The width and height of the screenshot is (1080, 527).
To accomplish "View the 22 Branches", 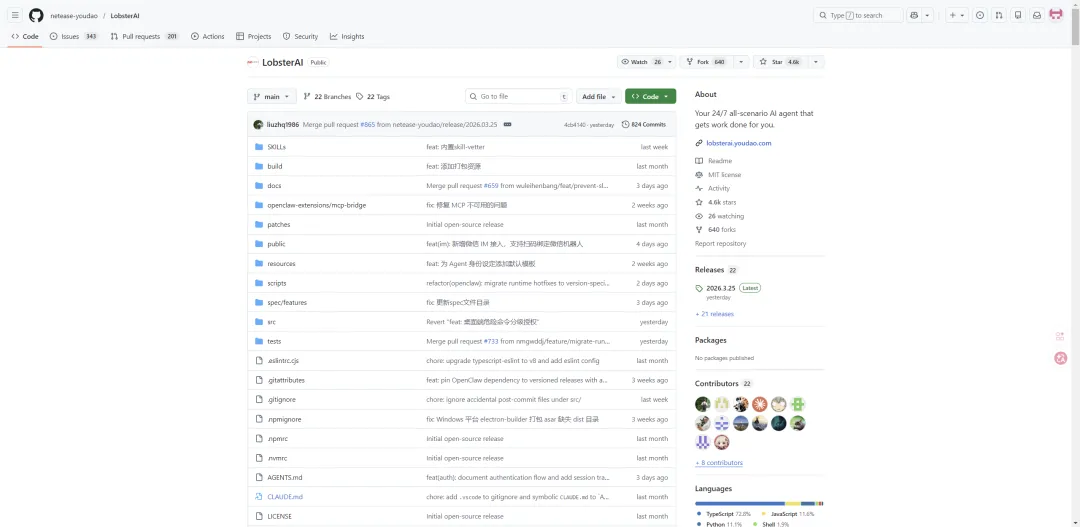I will (x=327, y=96).
